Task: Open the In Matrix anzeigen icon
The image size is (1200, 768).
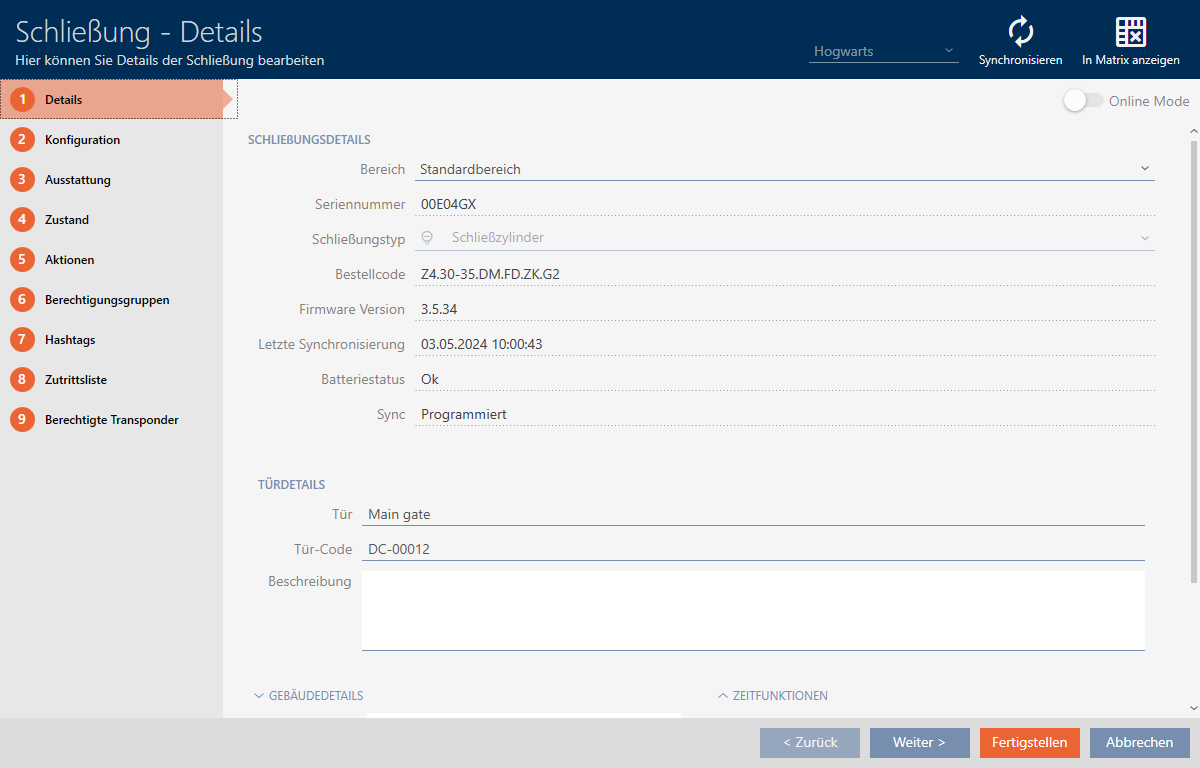Action: click(1130, 32)
